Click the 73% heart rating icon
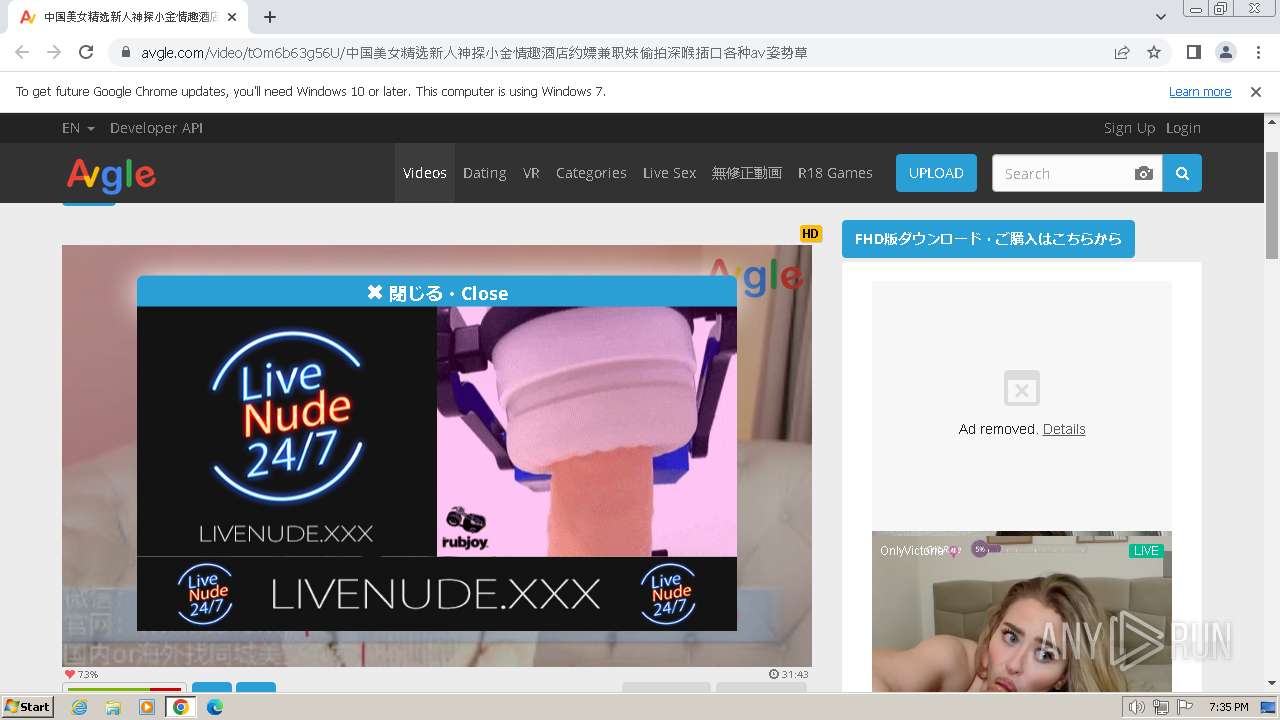 click(x=70, y=674)
